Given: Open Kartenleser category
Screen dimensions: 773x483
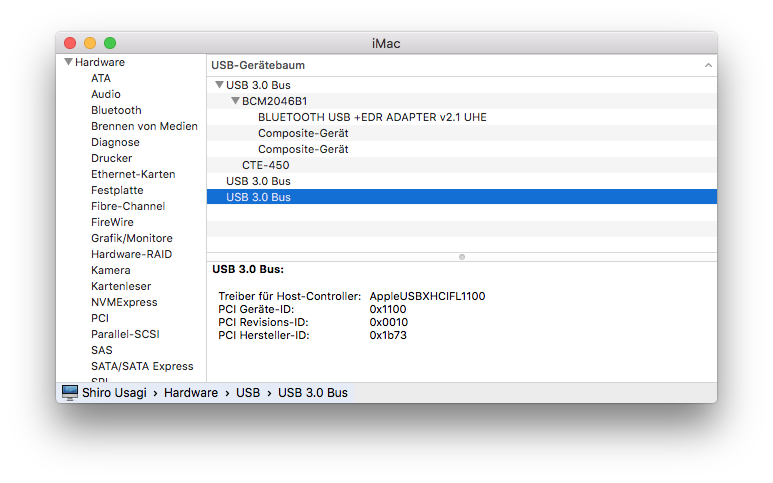Looking at the screenshot, I should [x=121, y=286].
